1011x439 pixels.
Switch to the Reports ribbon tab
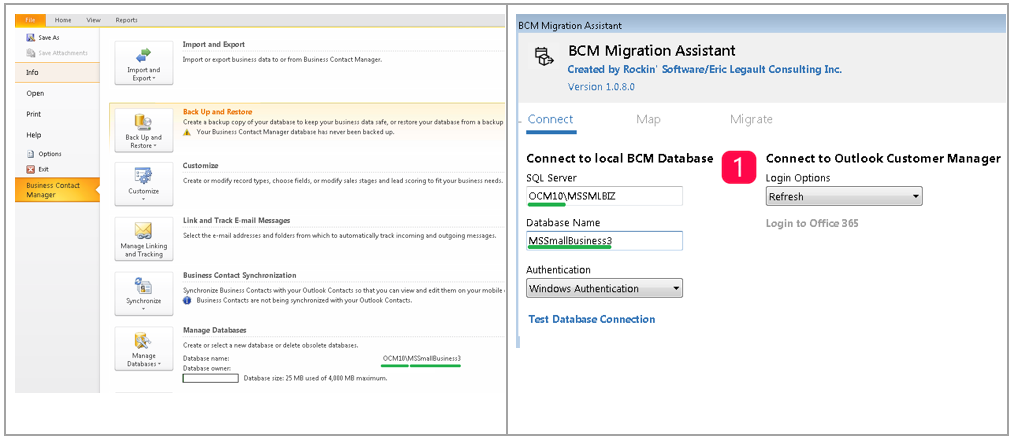(126, 20)
